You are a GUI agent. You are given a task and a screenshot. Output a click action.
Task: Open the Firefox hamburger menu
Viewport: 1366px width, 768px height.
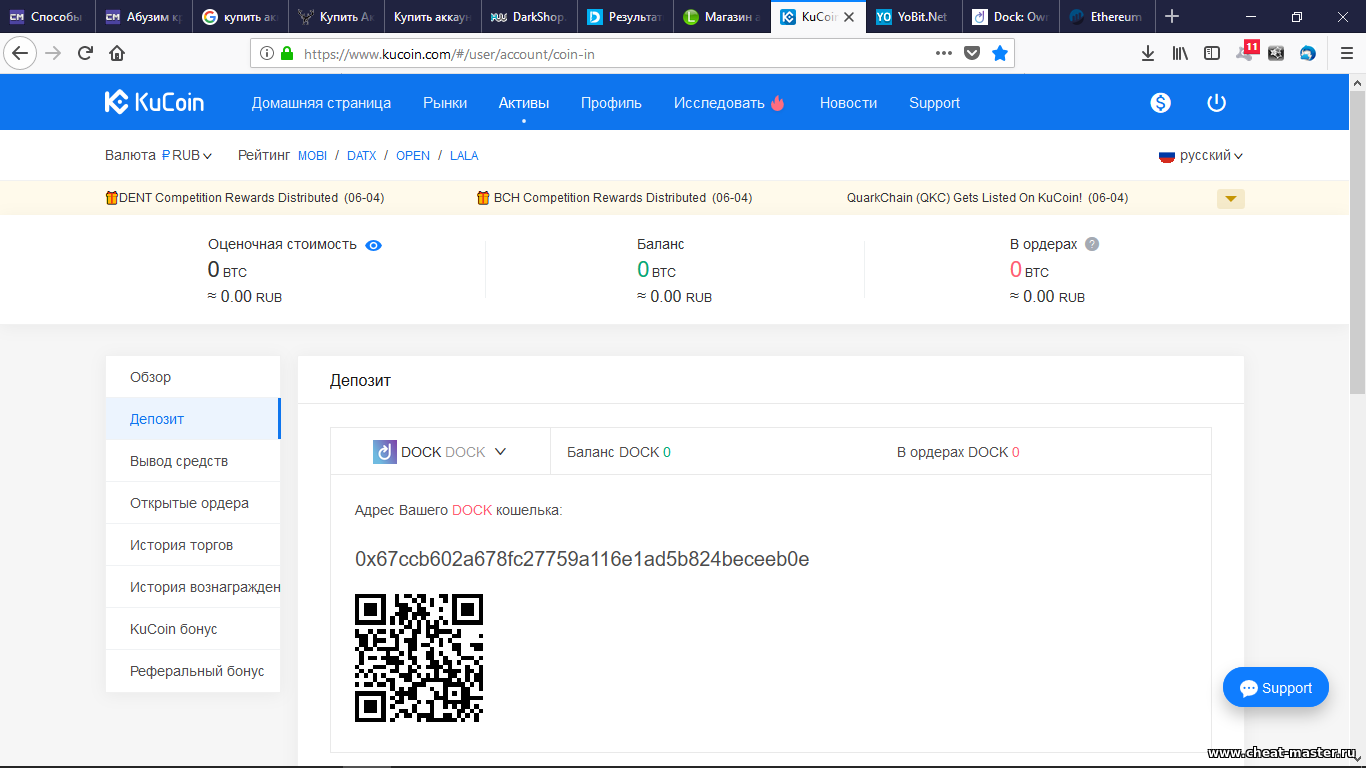(x=1346, y=53)
